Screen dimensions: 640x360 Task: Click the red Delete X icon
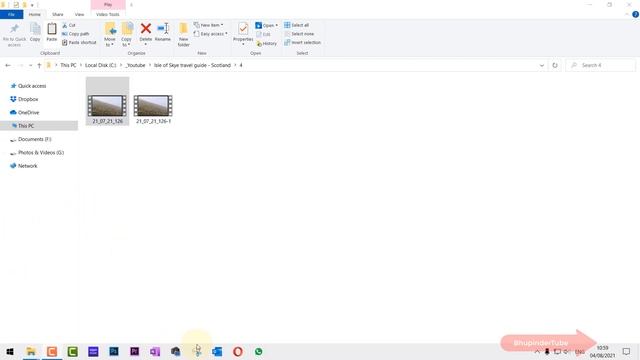[146, 29]
